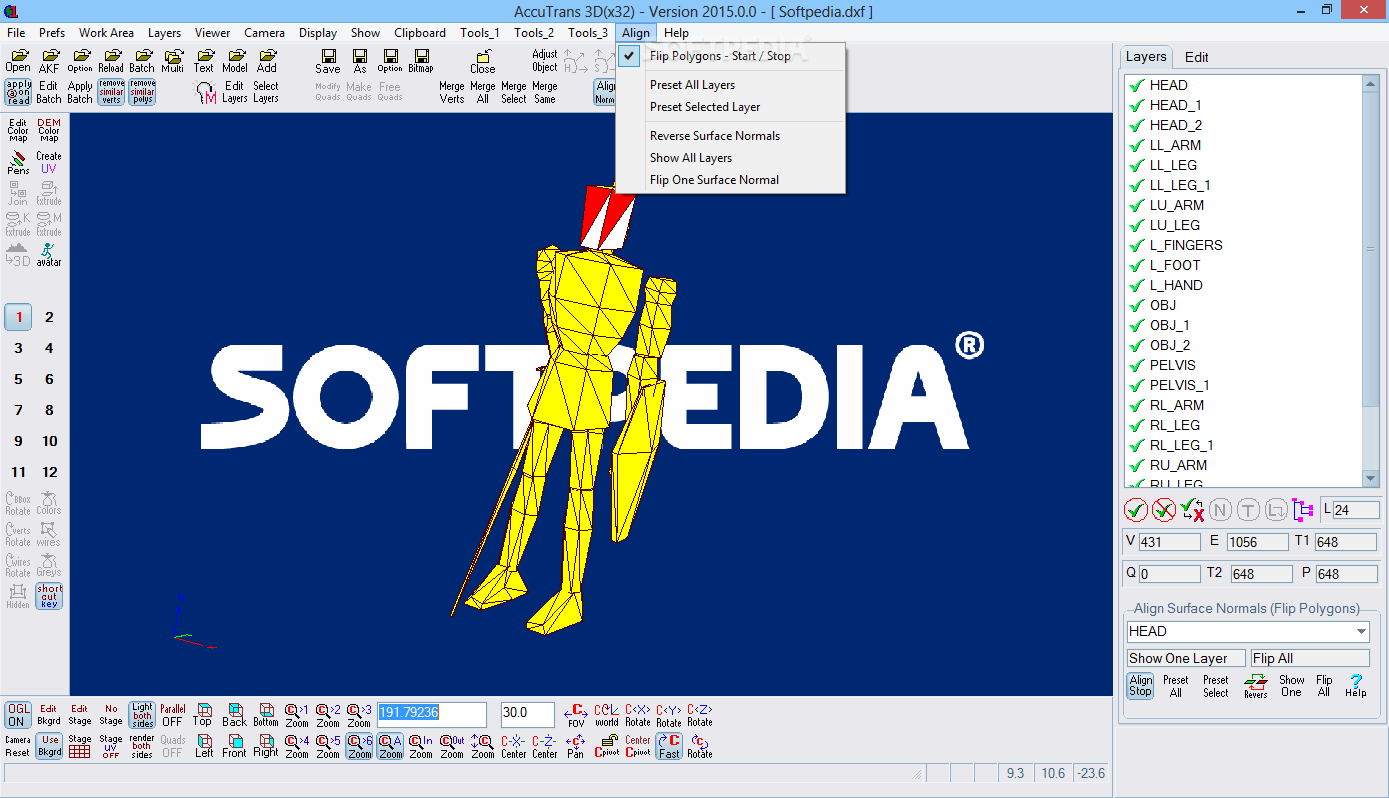Viewport: 1389px width, 798px height.
Task: Click the Save file icon
Action: [328, 61]
